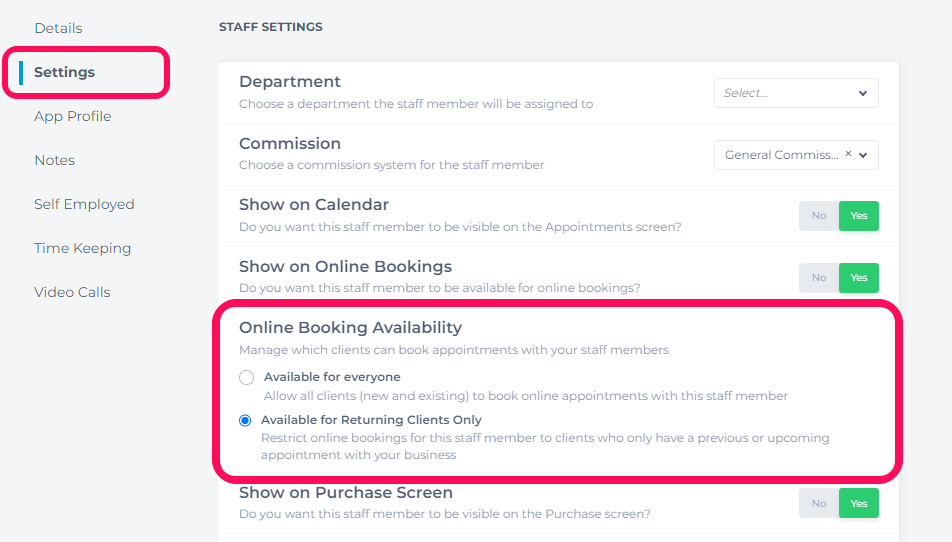Open the Settings tab in the sidebar
The width and height of the screenshot is (952, 542).
pos(64,72)
